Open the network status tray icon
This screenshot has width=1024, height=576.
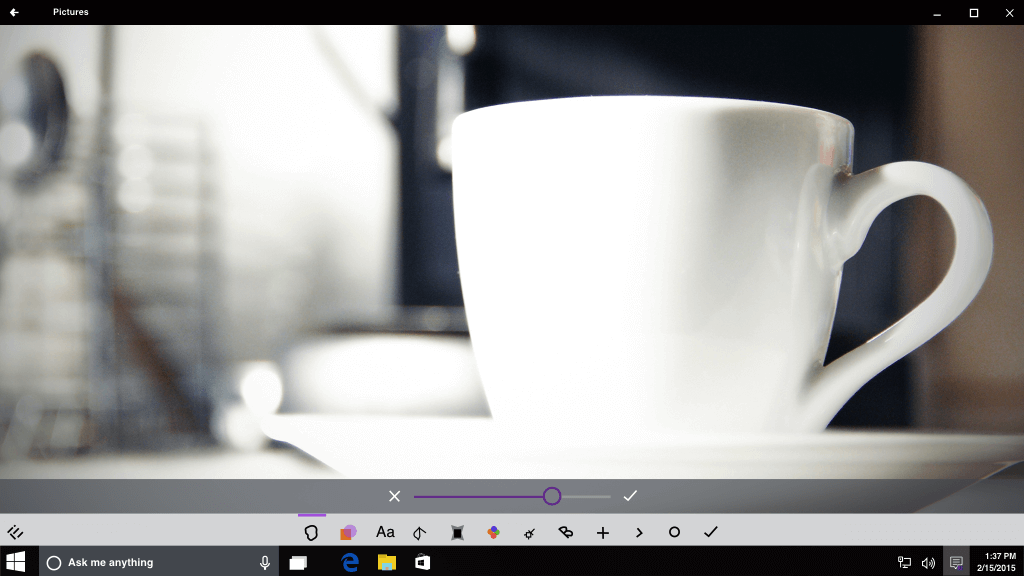pyautogui.click(x=904, y=562)
